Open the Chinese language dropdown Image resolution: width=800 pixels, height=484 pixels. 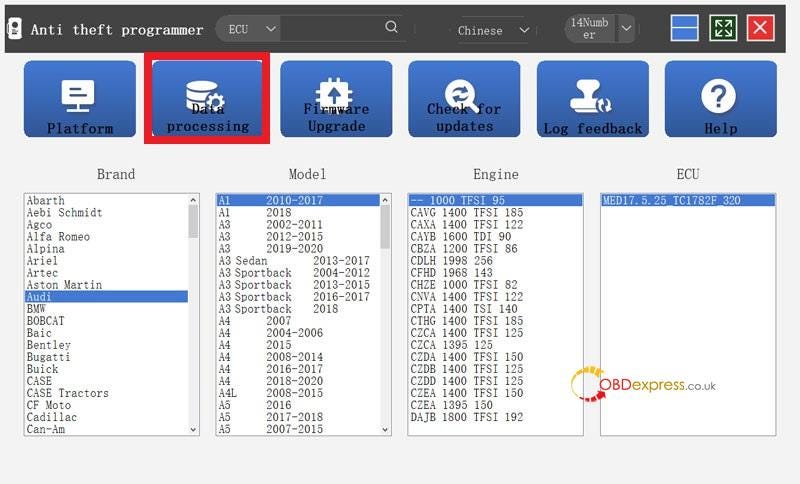[x=493, y=30]
